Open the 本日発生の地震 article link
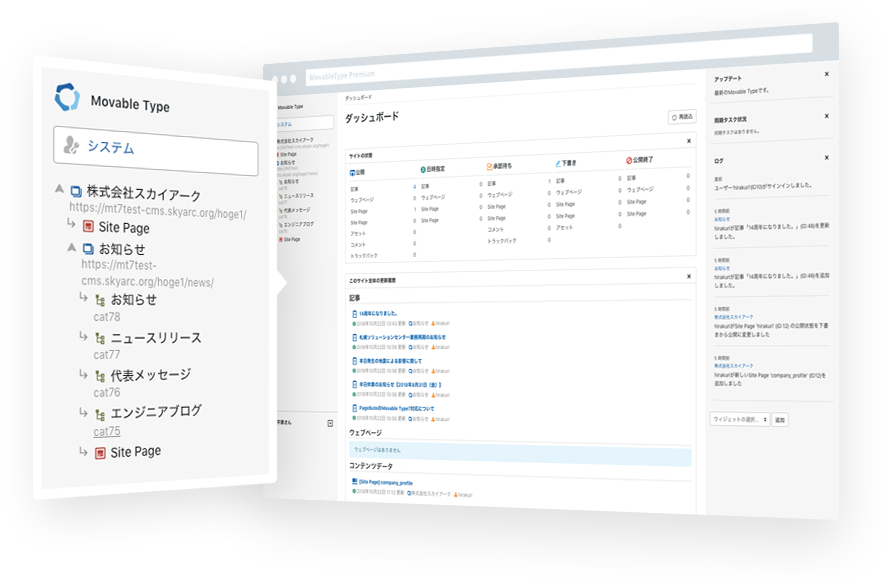The height and width of the screenshot is (585, 889). pos(391,361)
